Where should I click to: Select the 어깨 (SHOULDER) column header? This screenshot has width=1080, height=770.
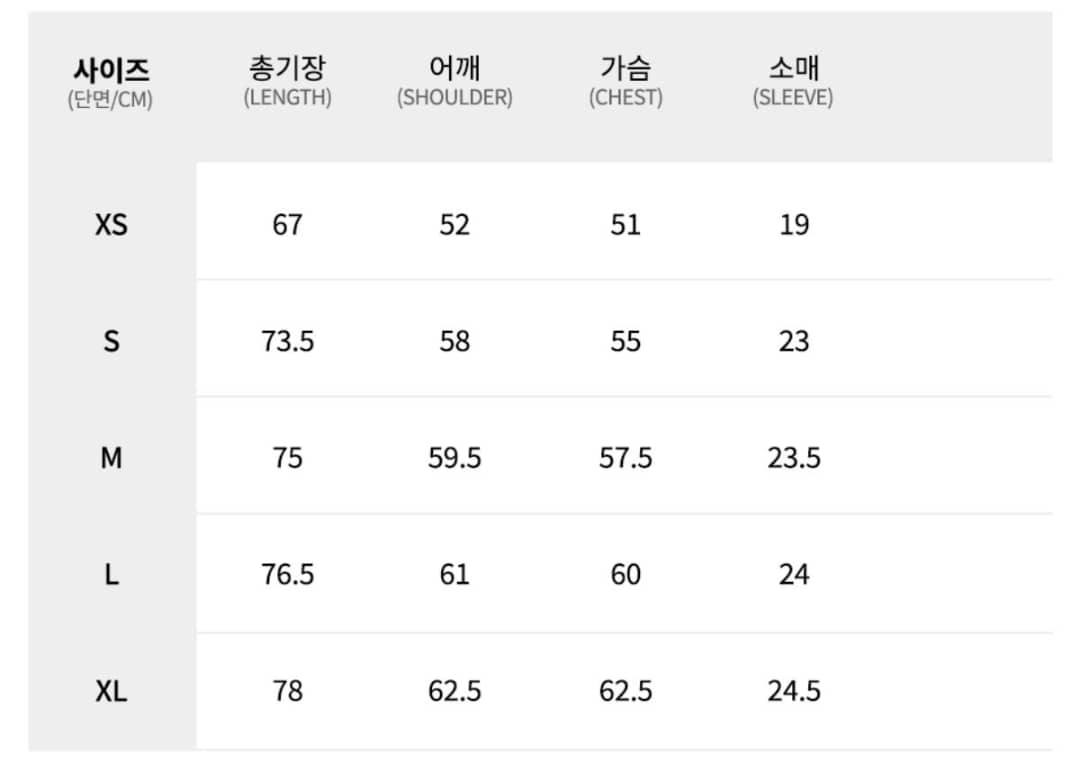coord(454,83)
